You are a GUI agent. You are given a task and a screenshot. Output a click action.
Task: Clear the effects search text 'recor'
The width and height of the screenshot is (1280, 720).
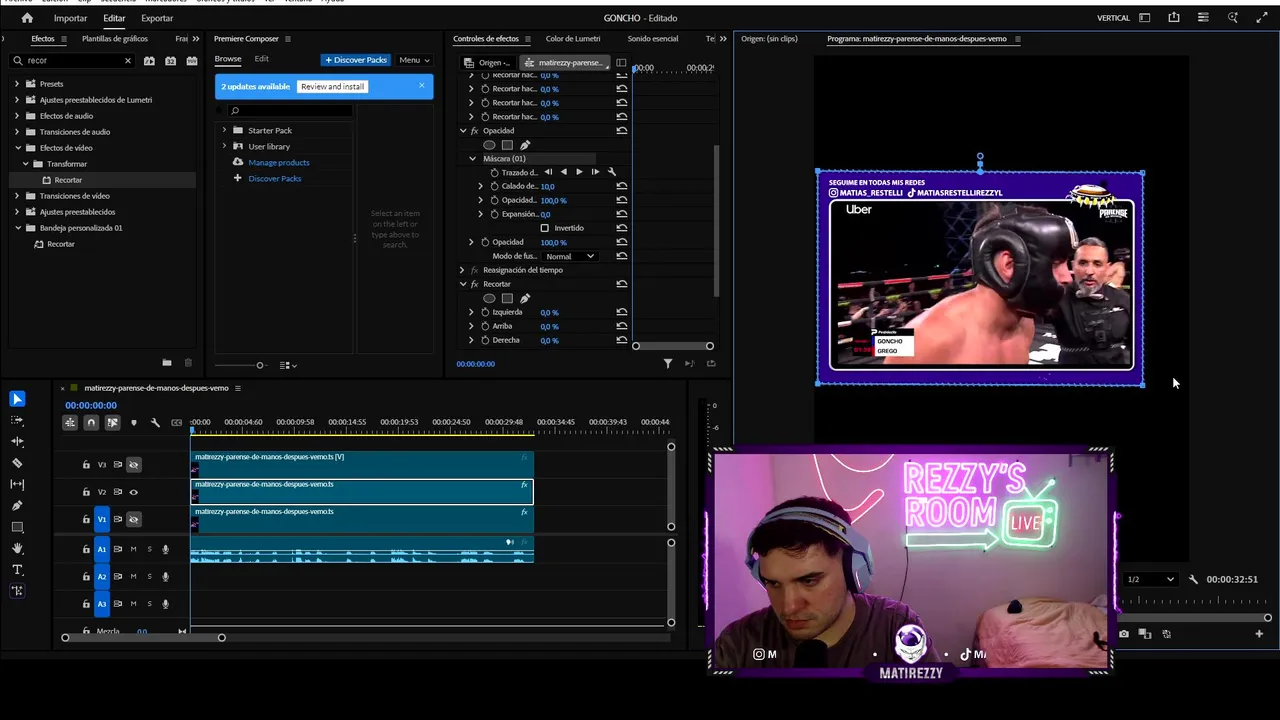[x=127, y=61]
